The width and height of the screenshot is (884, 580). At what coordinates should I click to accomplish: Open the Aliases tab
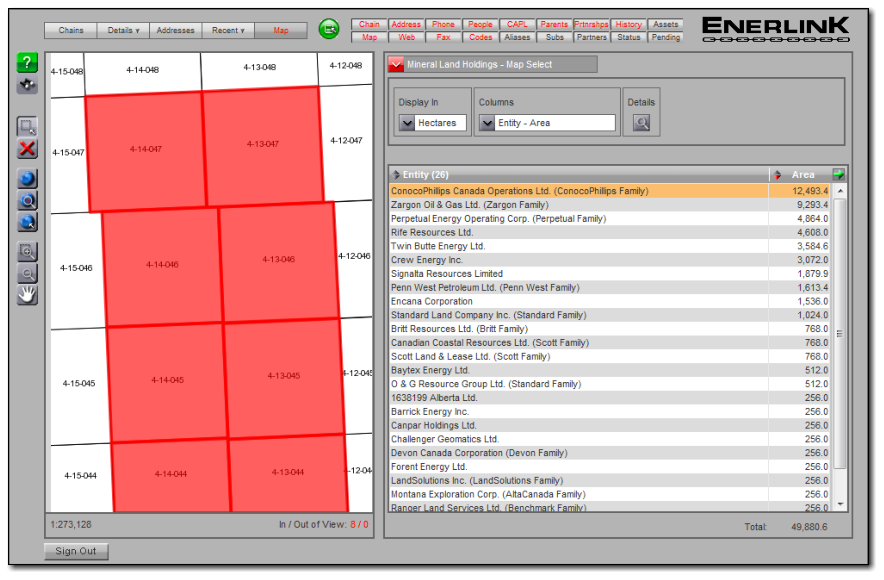coord(517,37)
